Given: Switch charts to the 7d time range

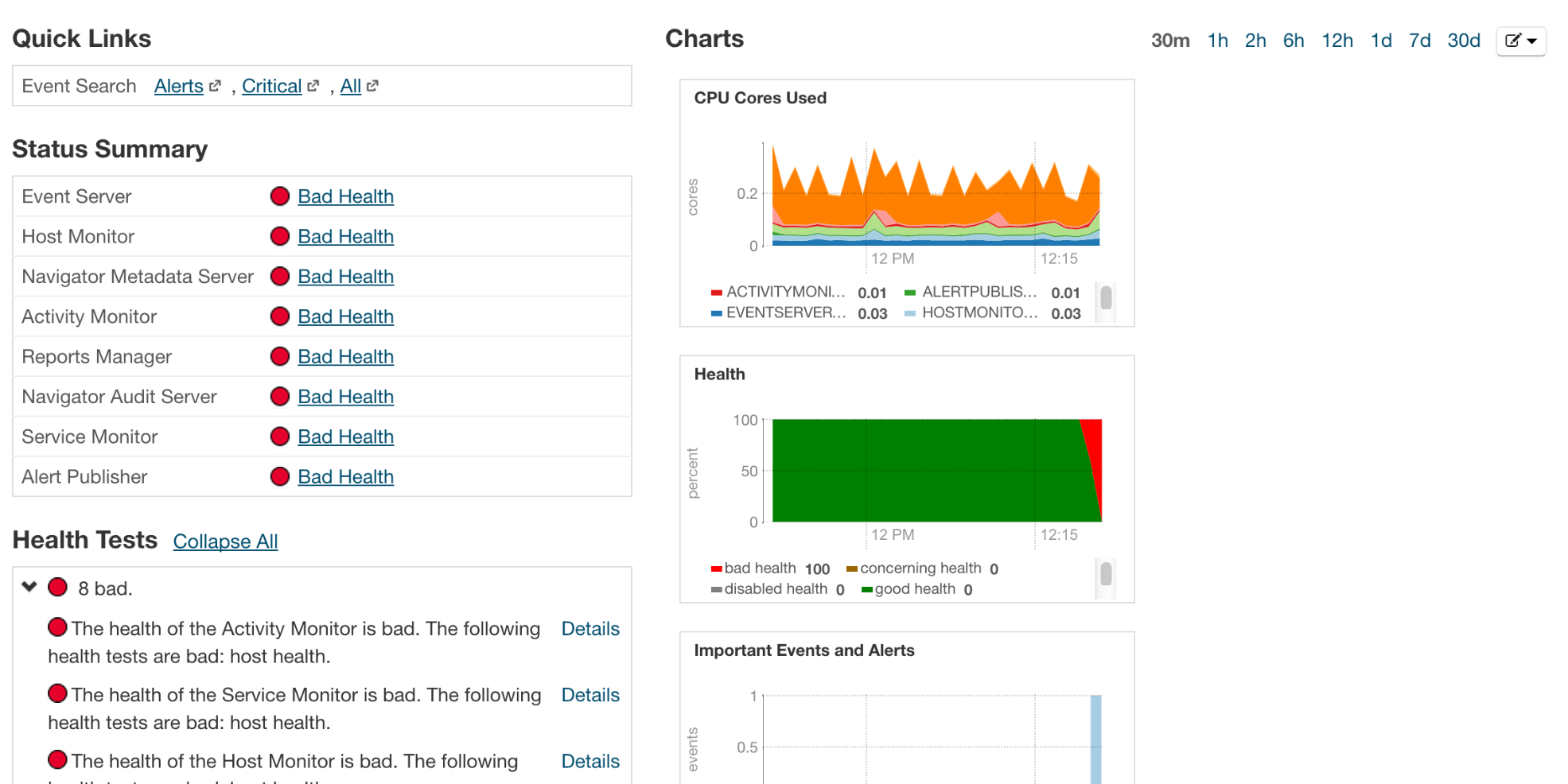Looking at the screenshot, I should click(1419, 41).
